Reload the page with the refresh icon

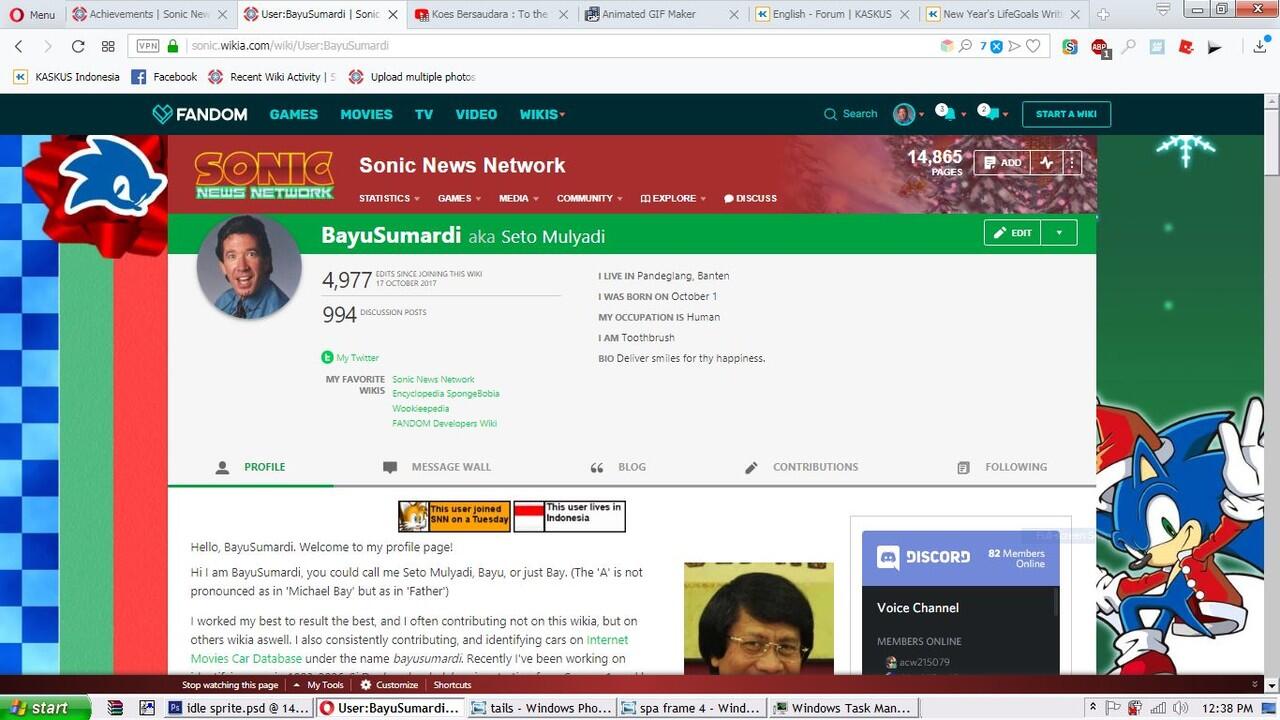78,46
